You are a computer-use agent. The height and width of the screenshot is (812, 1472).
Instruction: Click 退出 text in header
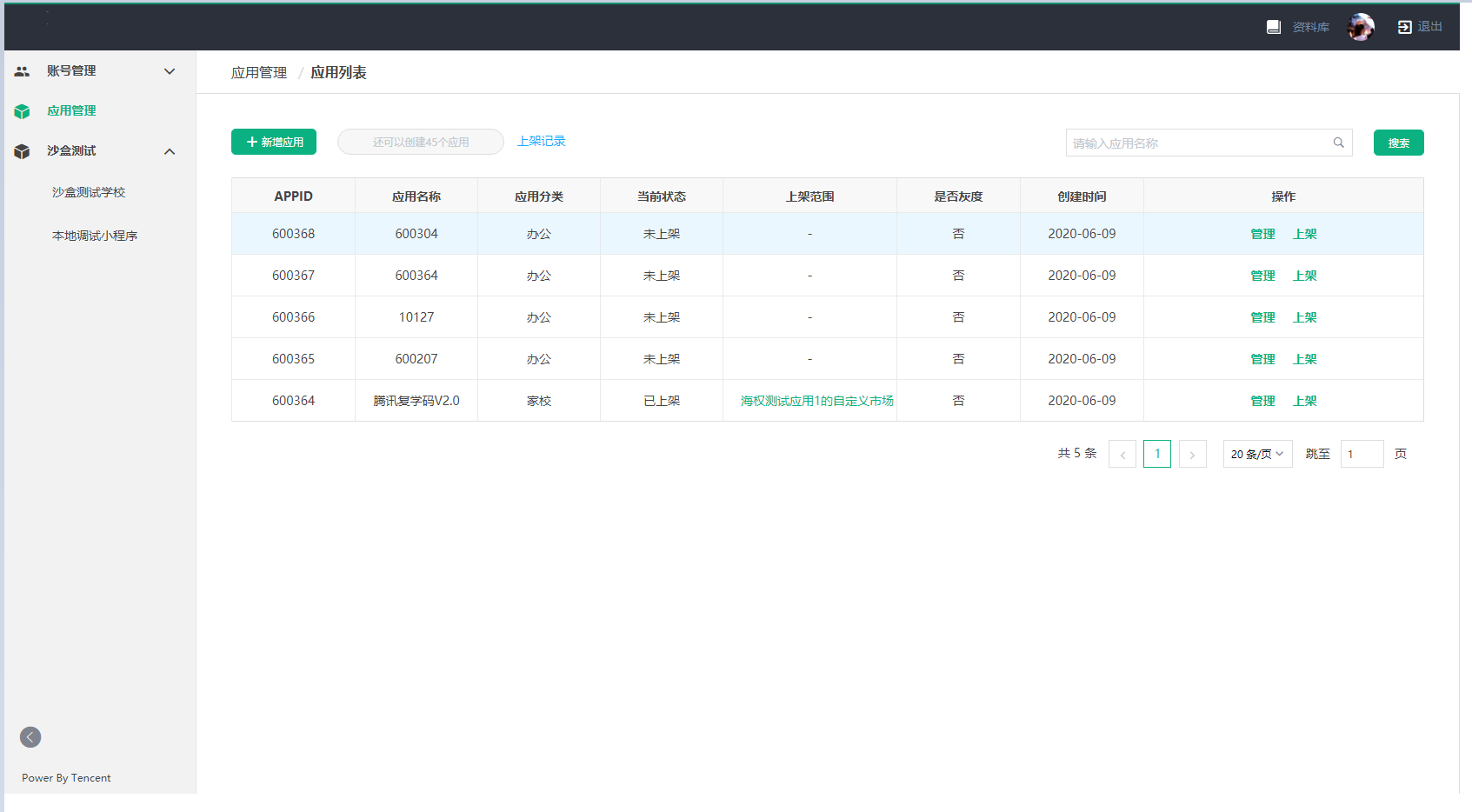click(1430, 27)
